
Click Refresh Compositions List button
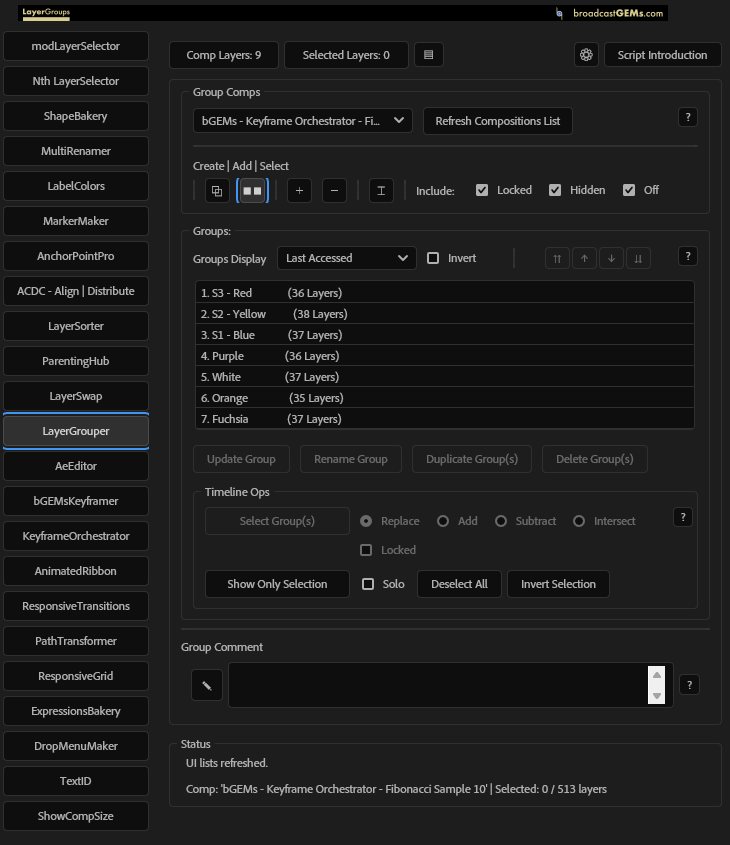[498, 121]
